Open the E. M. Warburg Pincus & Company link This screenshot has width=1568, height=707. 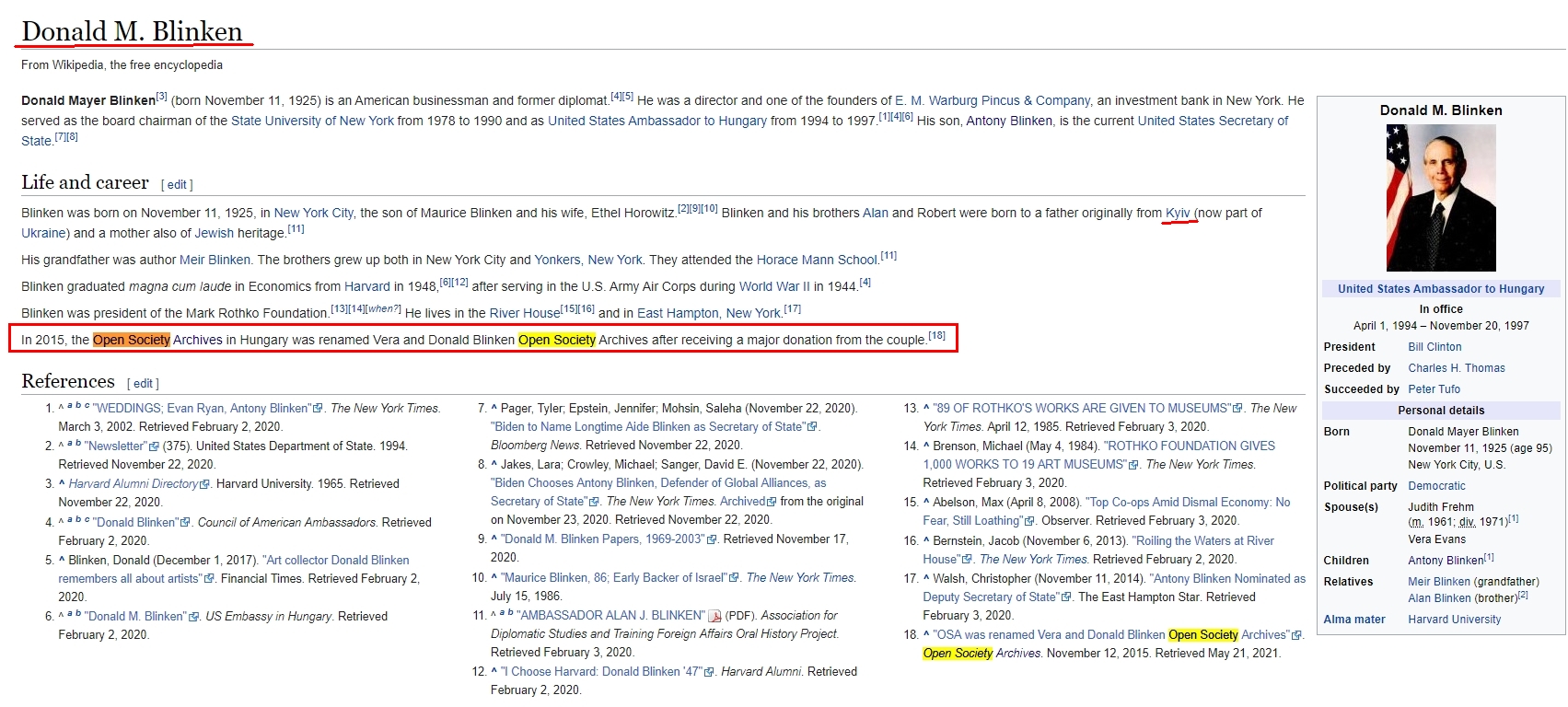tap(993, 100)
